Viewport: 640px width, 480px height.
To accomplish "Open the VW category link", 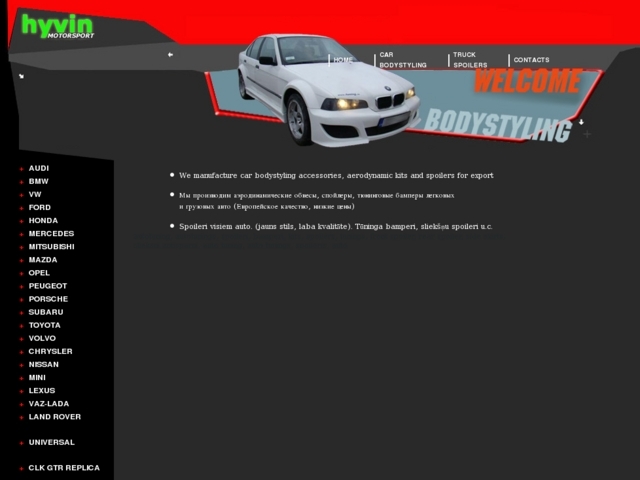I will (35, 194).
